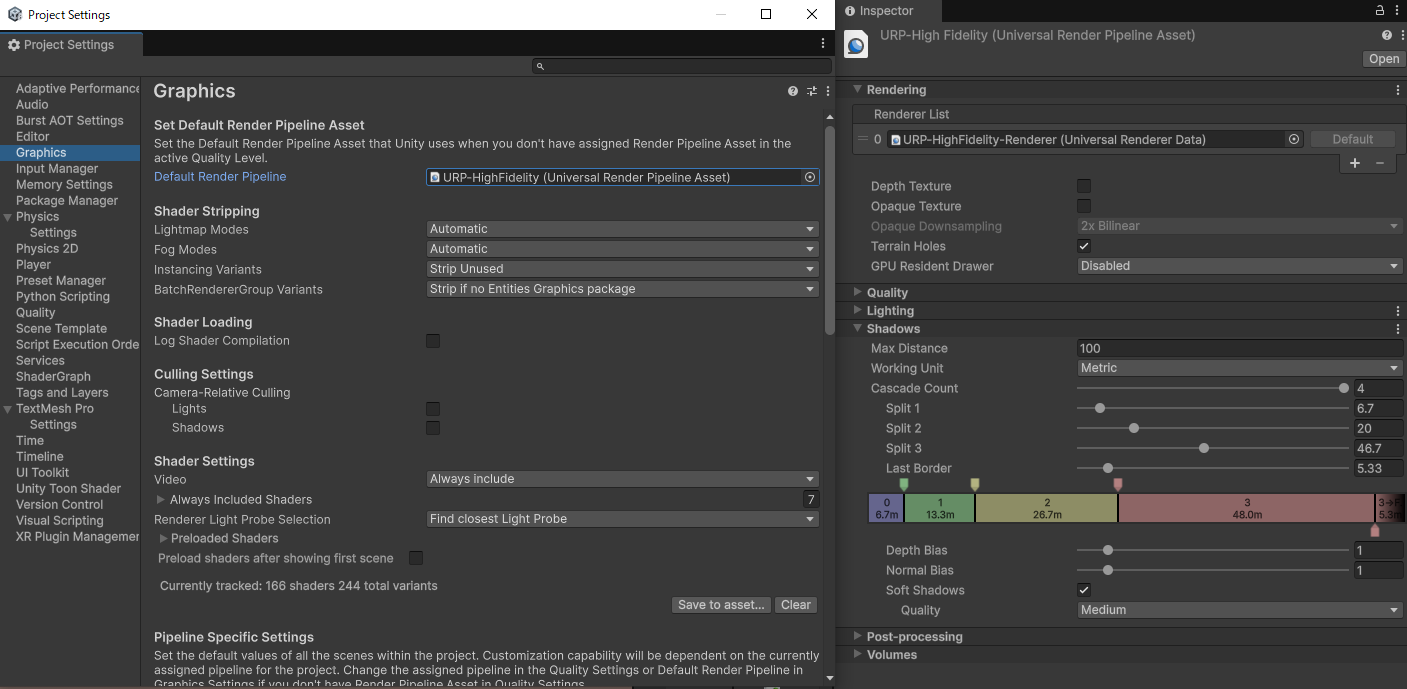
Task: Expand the Volumes section
Action: tap(858, 655)
